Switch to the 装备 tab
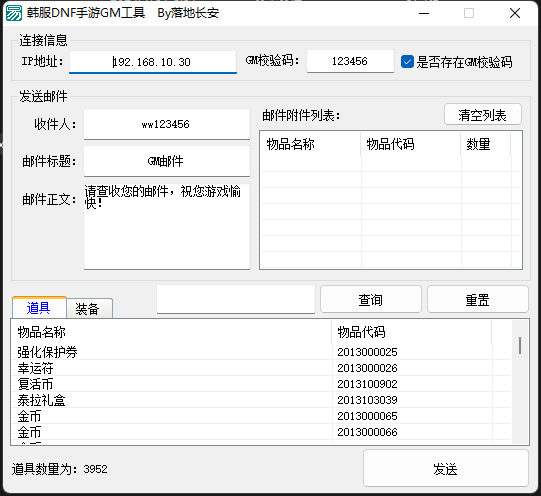The width and height of the screenshot is (541, 496). point(89,308)
